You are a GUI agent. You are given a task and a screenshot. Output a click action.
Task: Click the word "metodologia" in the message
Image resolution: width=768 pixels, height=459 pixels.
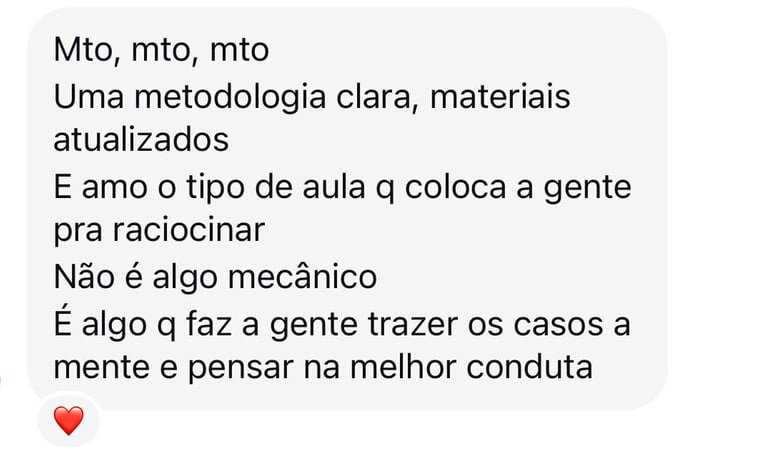coord(230,97)
